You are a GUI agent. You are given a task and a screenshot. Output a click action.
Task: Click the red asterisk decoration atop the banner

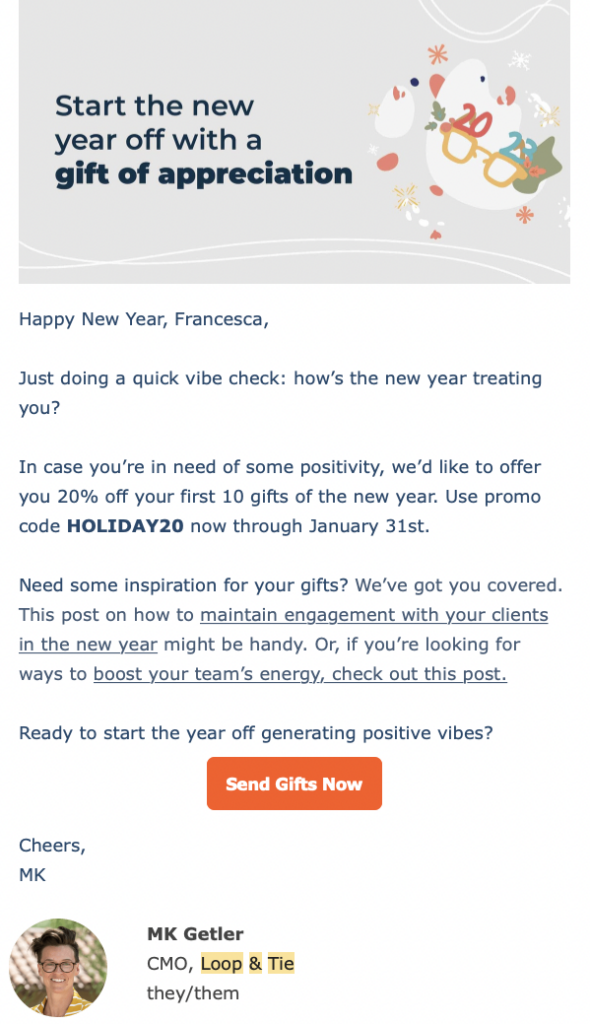tap(437, 54)
